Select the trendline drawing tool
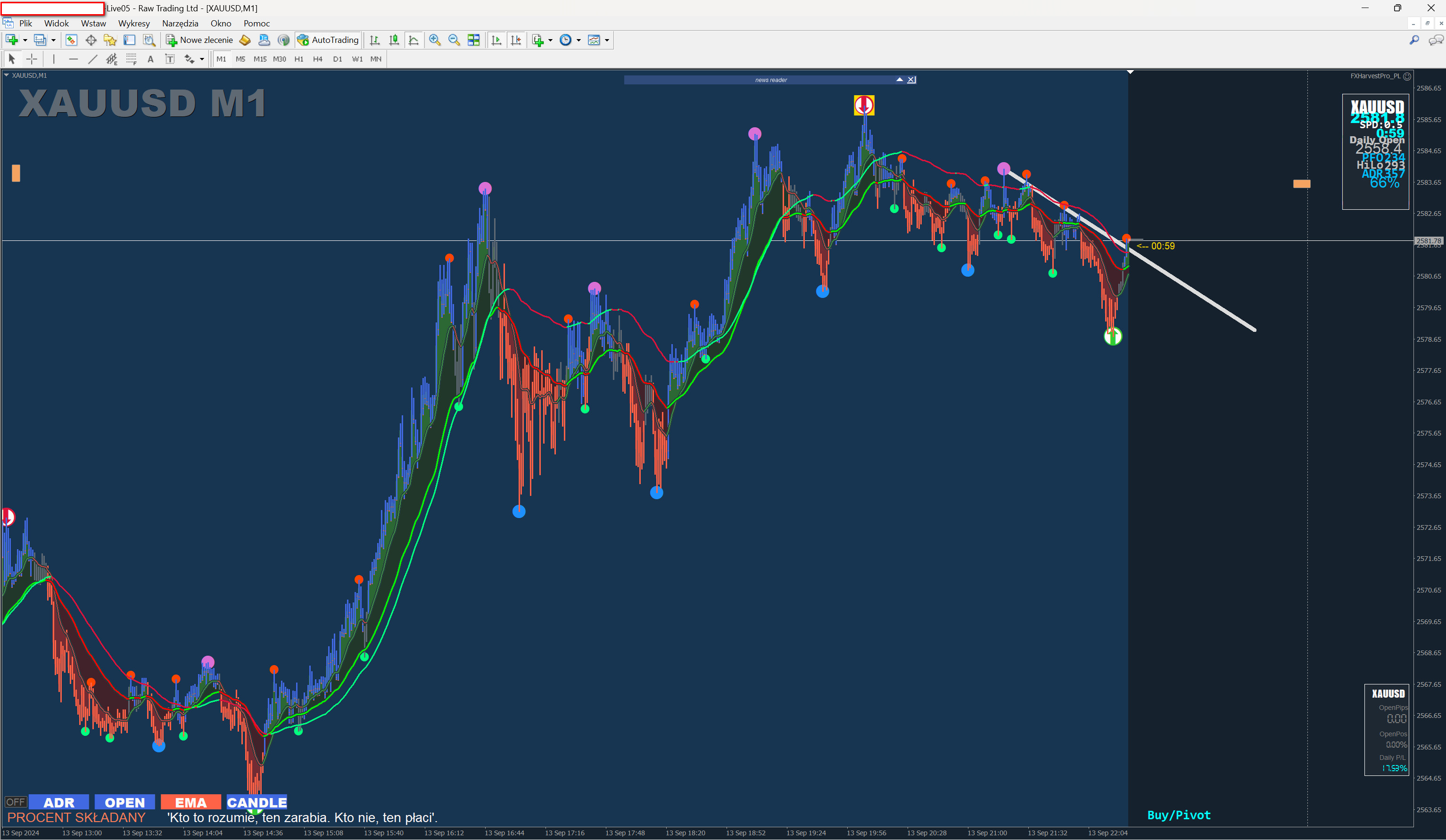 point(92,59)
